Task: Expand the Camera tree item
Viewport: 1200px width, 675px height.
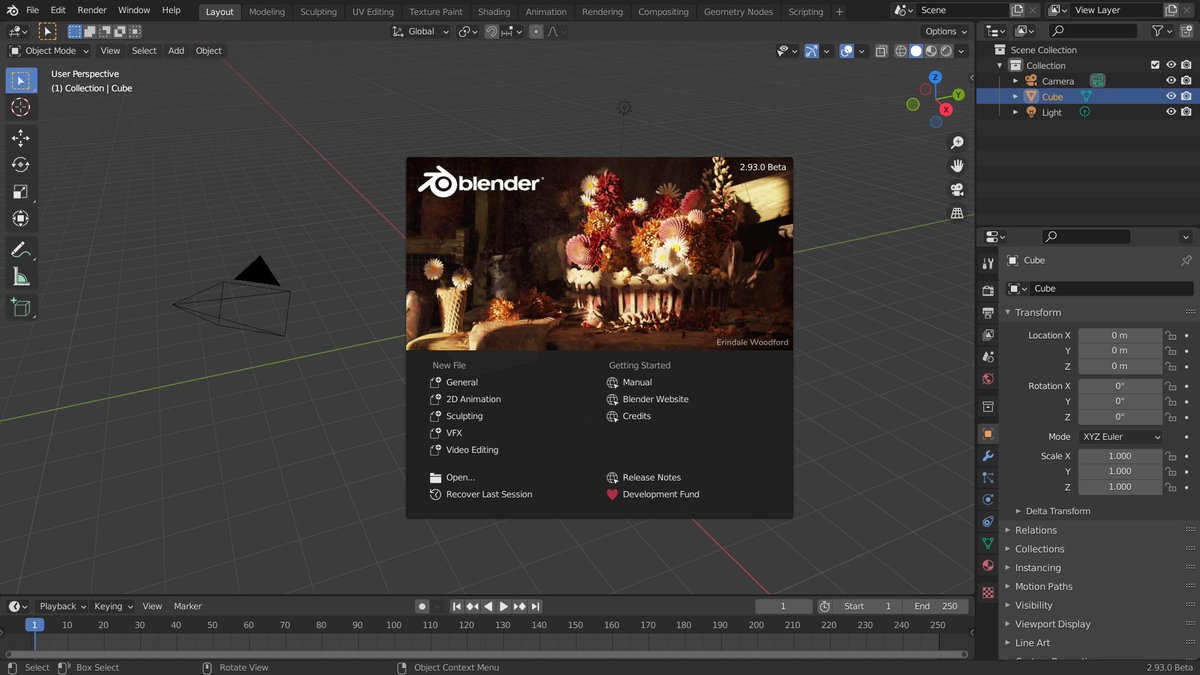Action: pos(1015,81)
